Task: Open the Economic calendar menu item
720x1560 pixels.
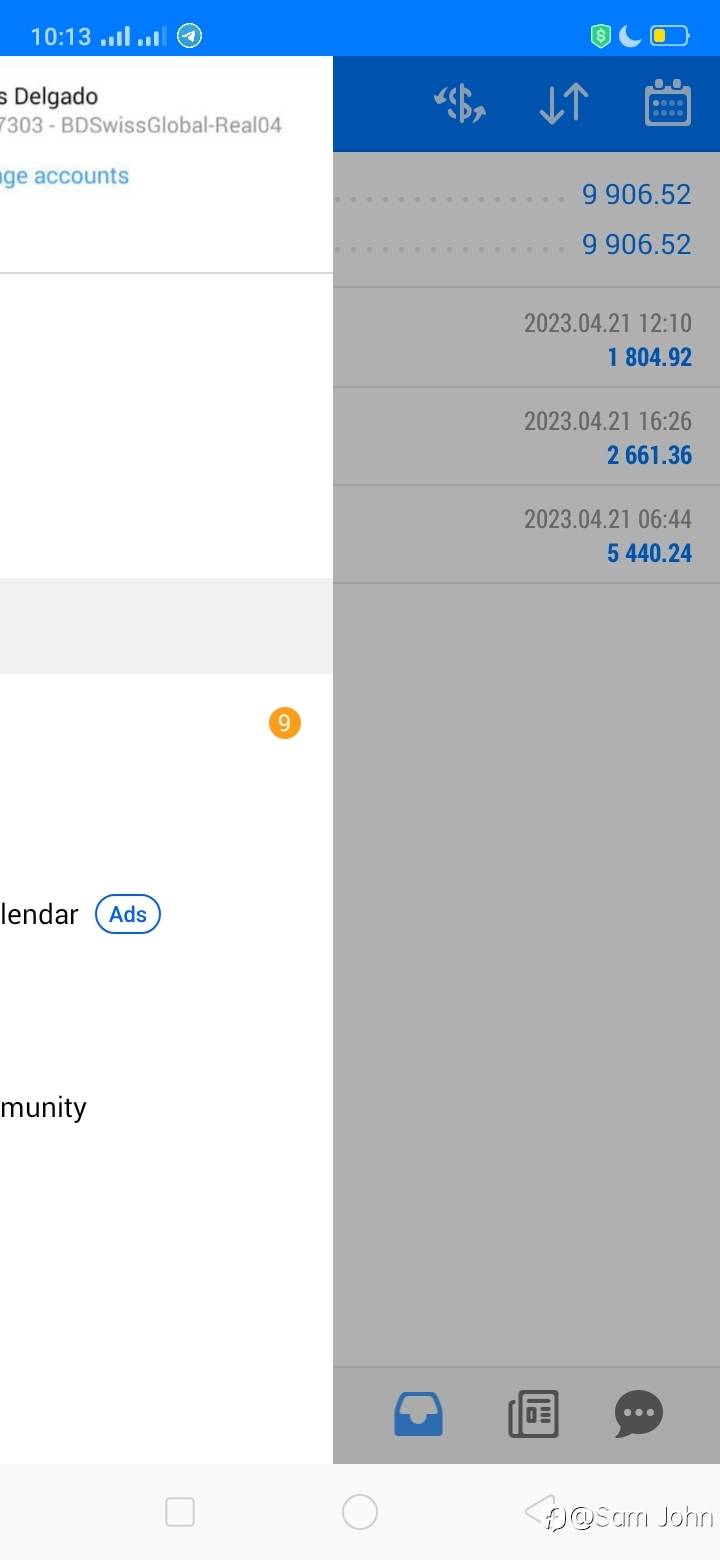Action: [x=38, y=914]
